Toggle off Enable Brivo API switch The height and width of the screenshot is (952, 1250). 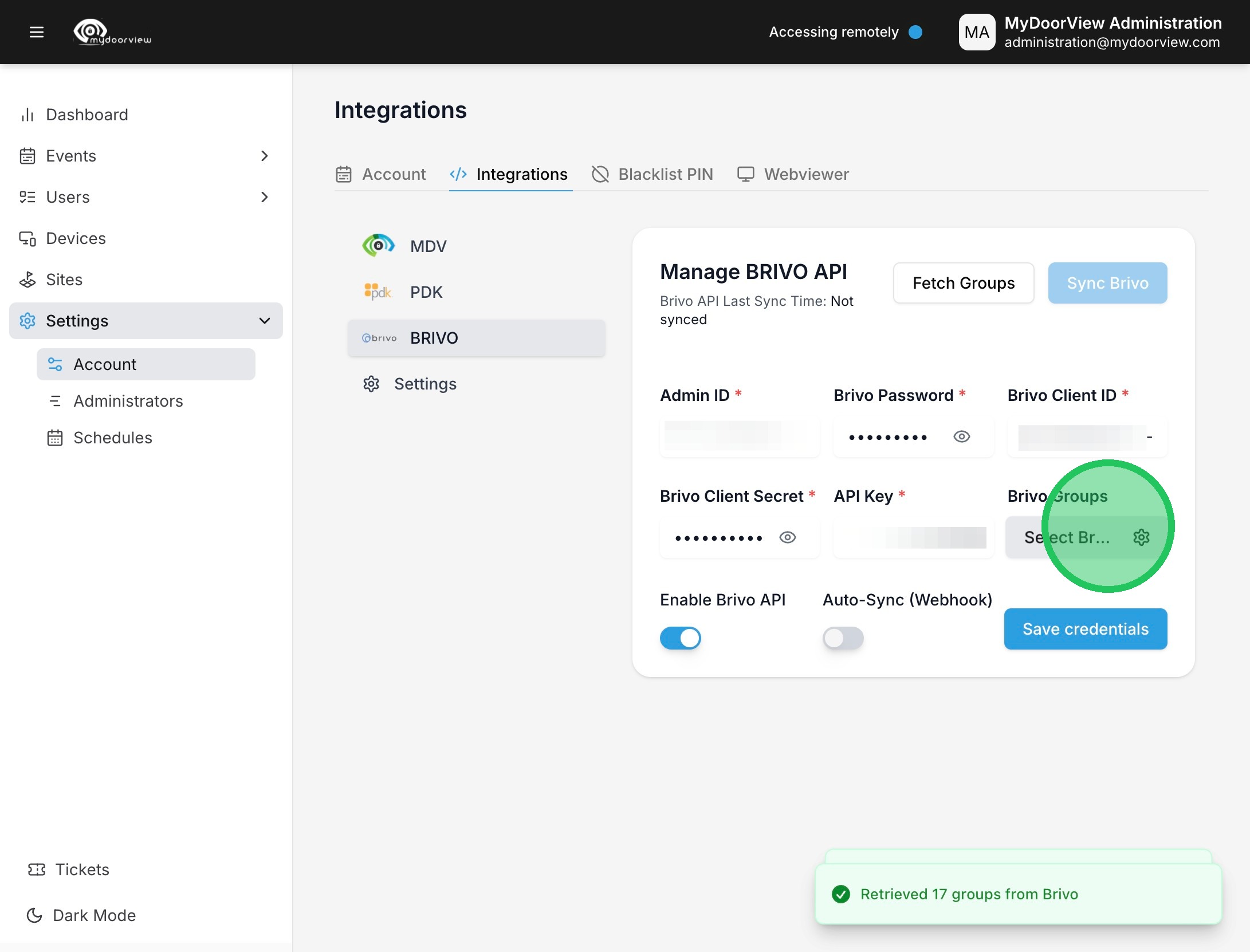[680, 638]
